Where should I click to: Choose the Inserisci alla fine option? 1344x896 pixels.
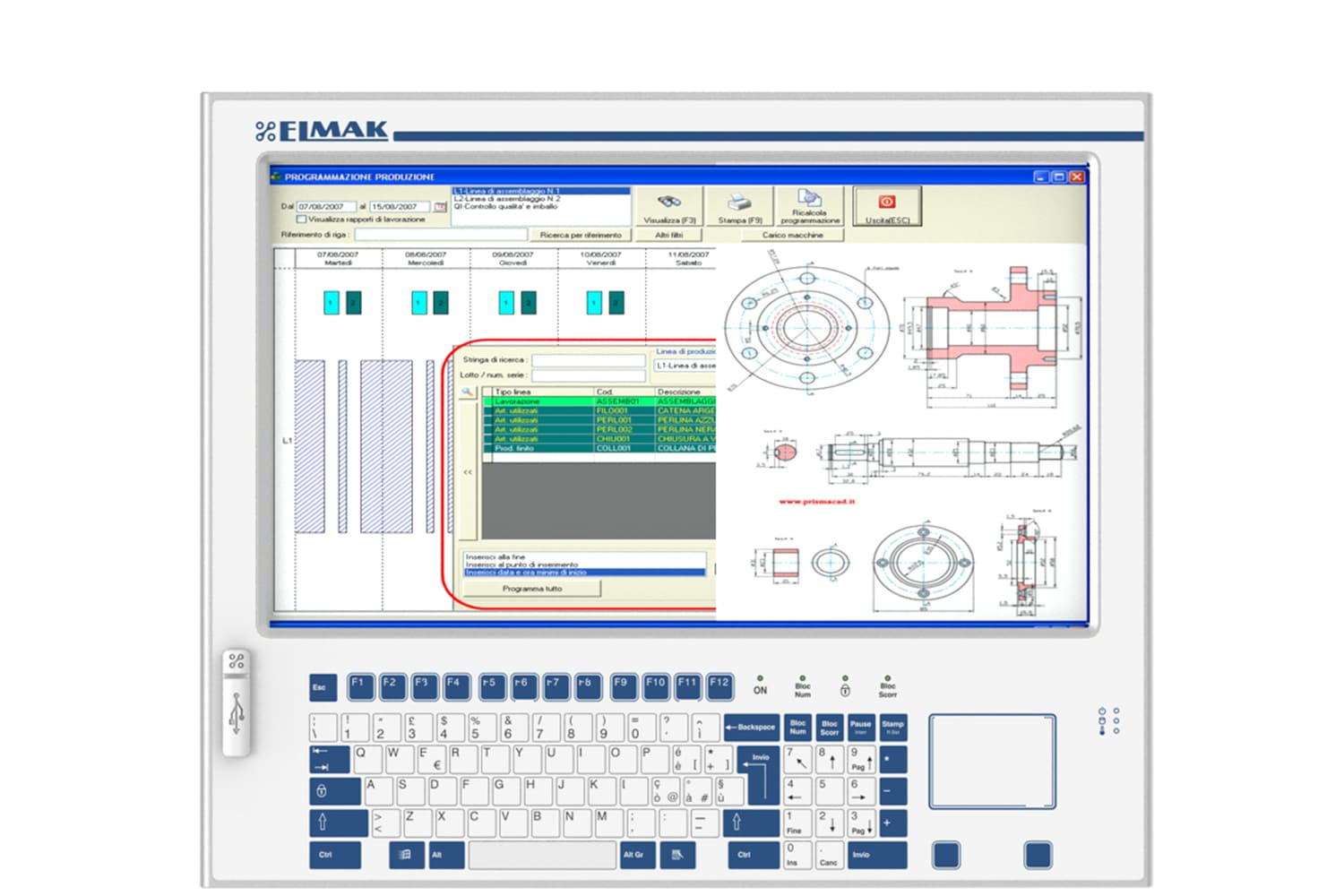coord(495,557)
